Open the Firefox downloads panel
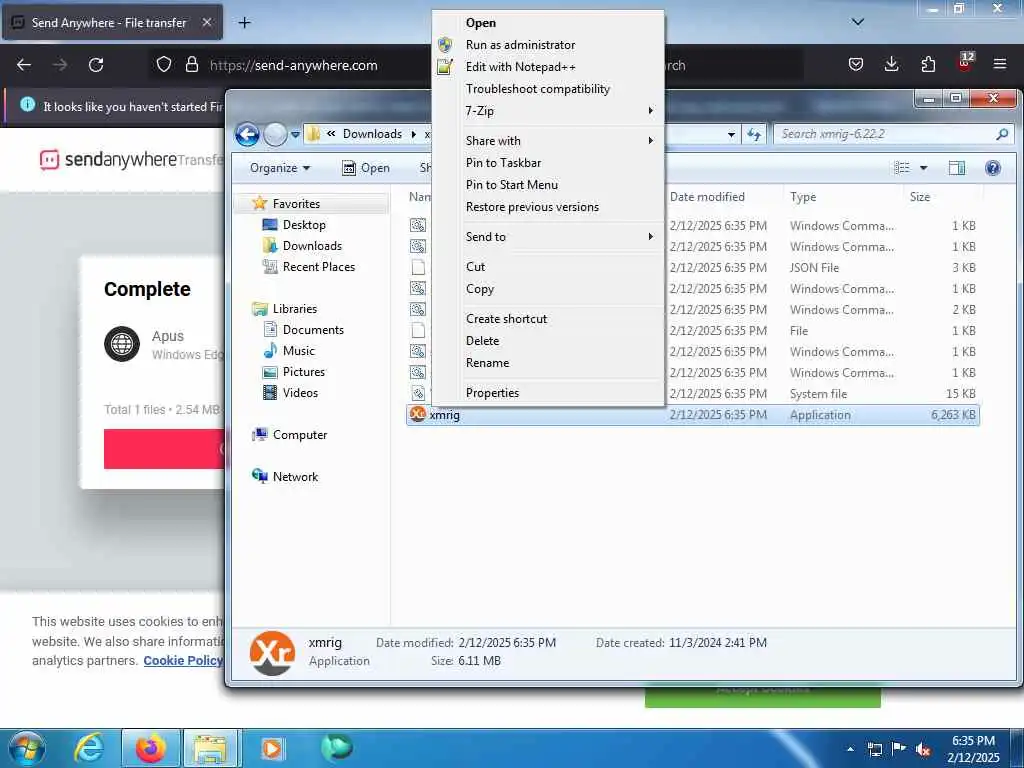This screenshot has width=1024, height=768. coord(891,64)
